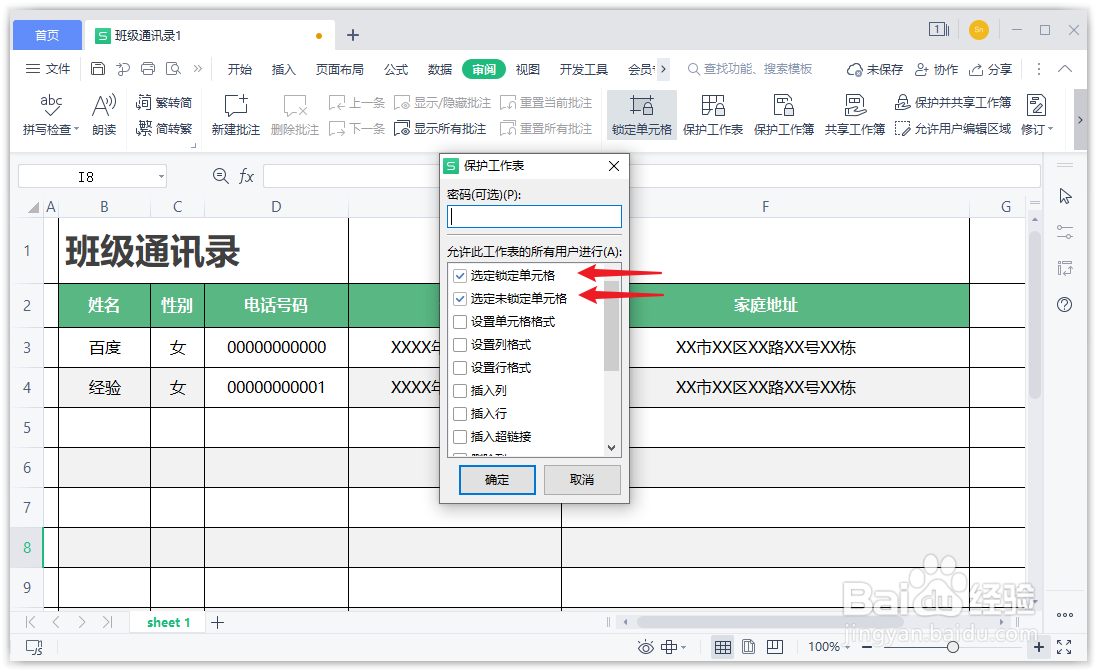
Task: Convert text with 简转繁
Action: [164, 129]
